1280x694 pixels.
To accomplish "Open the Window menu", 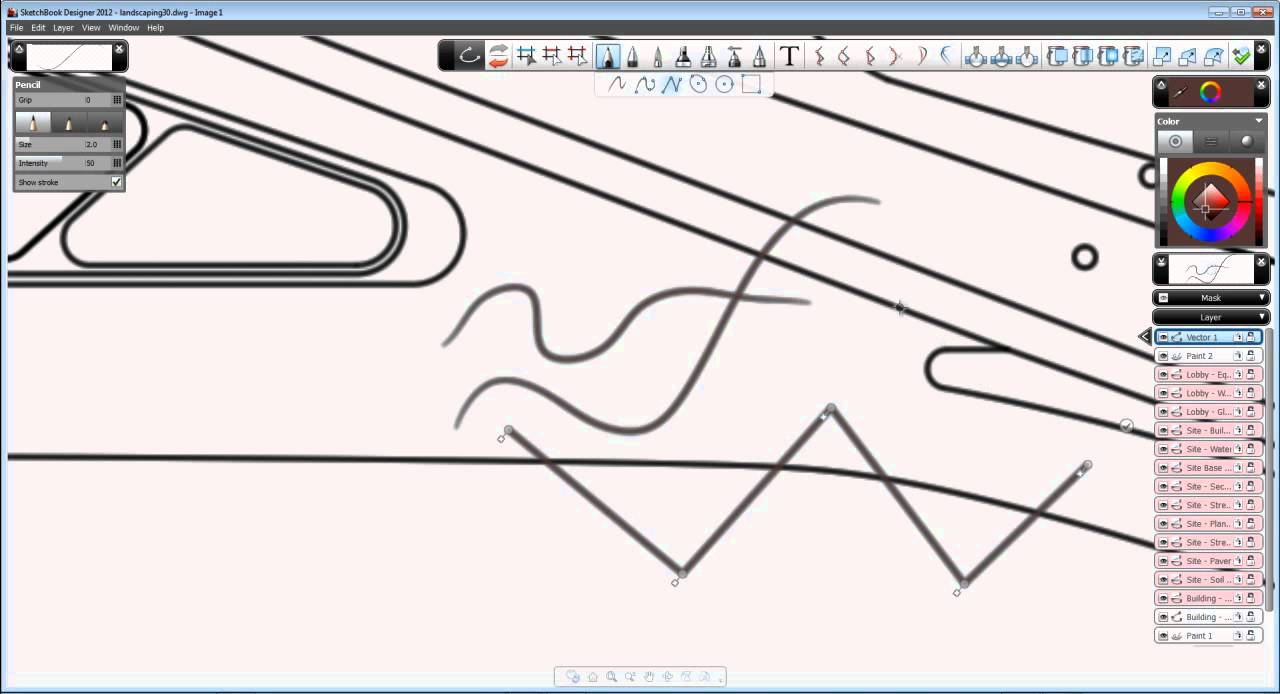I will point(123,27).
